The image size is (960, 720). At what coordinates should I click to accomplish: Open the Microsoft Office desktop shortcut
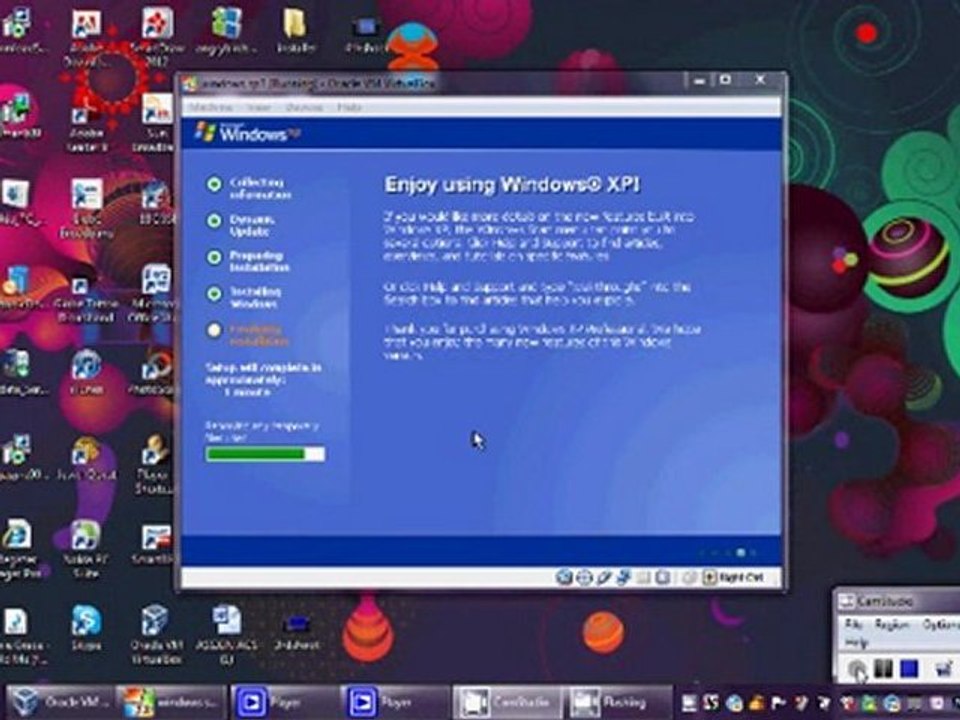pos(154,294)
